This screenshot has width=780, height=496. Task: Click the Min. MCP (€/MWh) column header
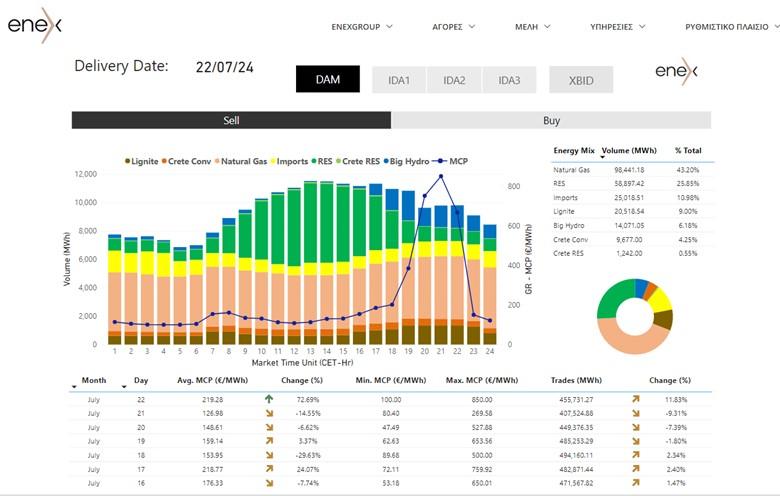click(391, 380)
